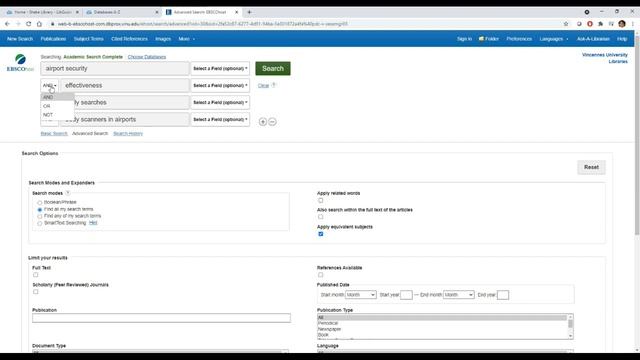Choose AND from operator list
The width and height of the screenshot is (640, 360).
point(57,97)
